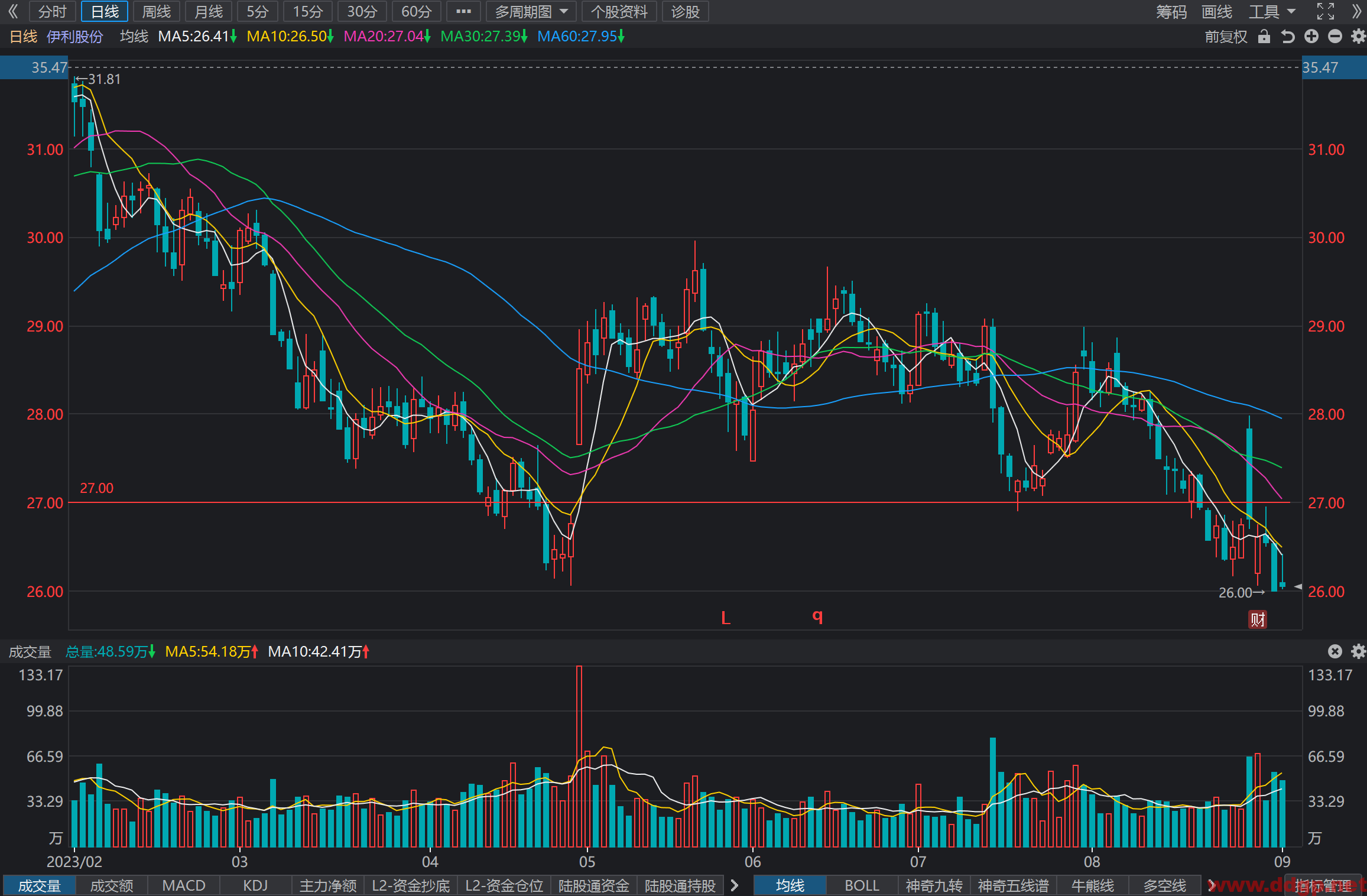Switch to 成交额 turnover indicator
The image size is (1367, 896).
112,885
